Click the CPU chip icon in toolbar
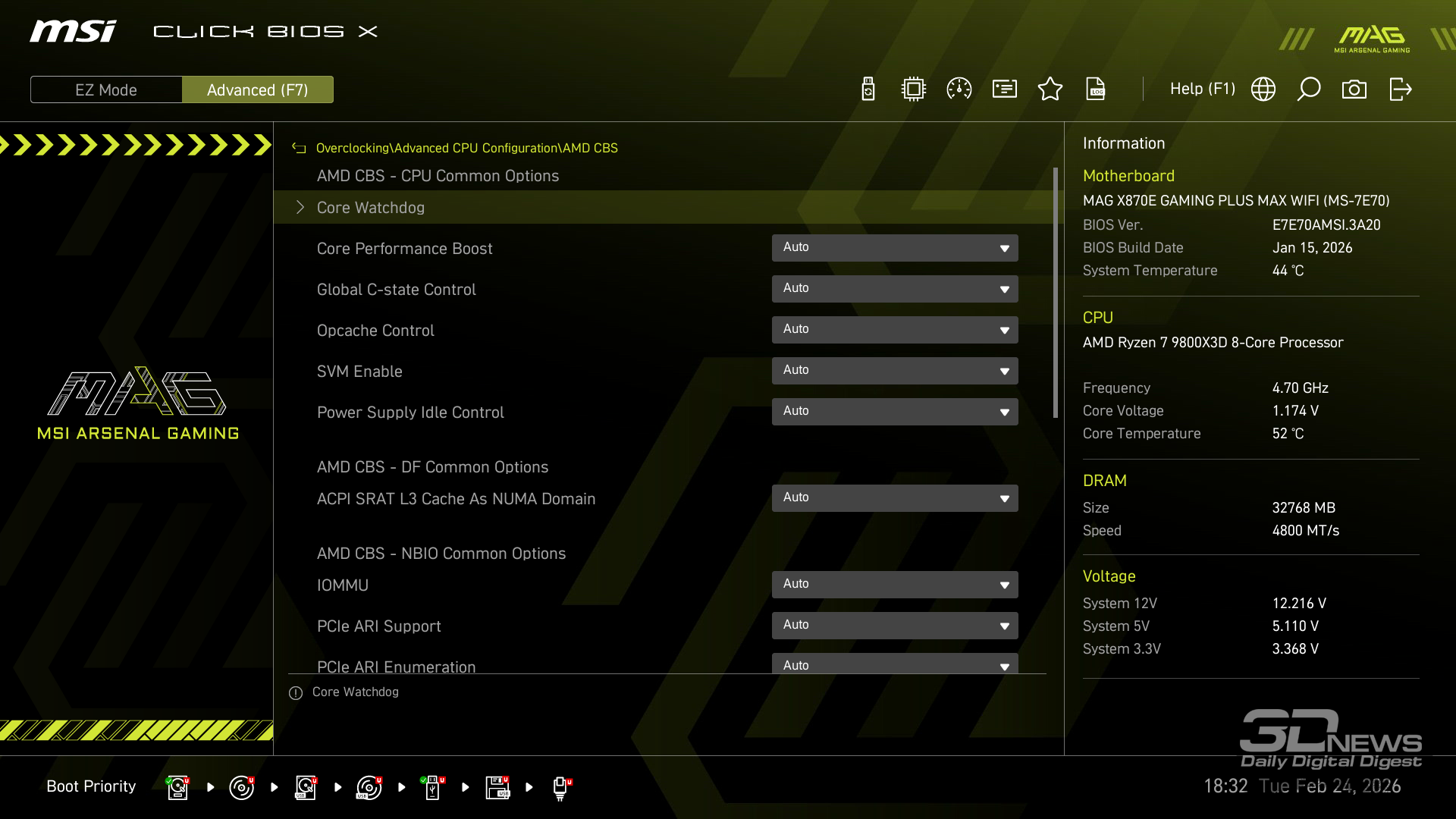The image size is (1456, 819). click(914, 89)
